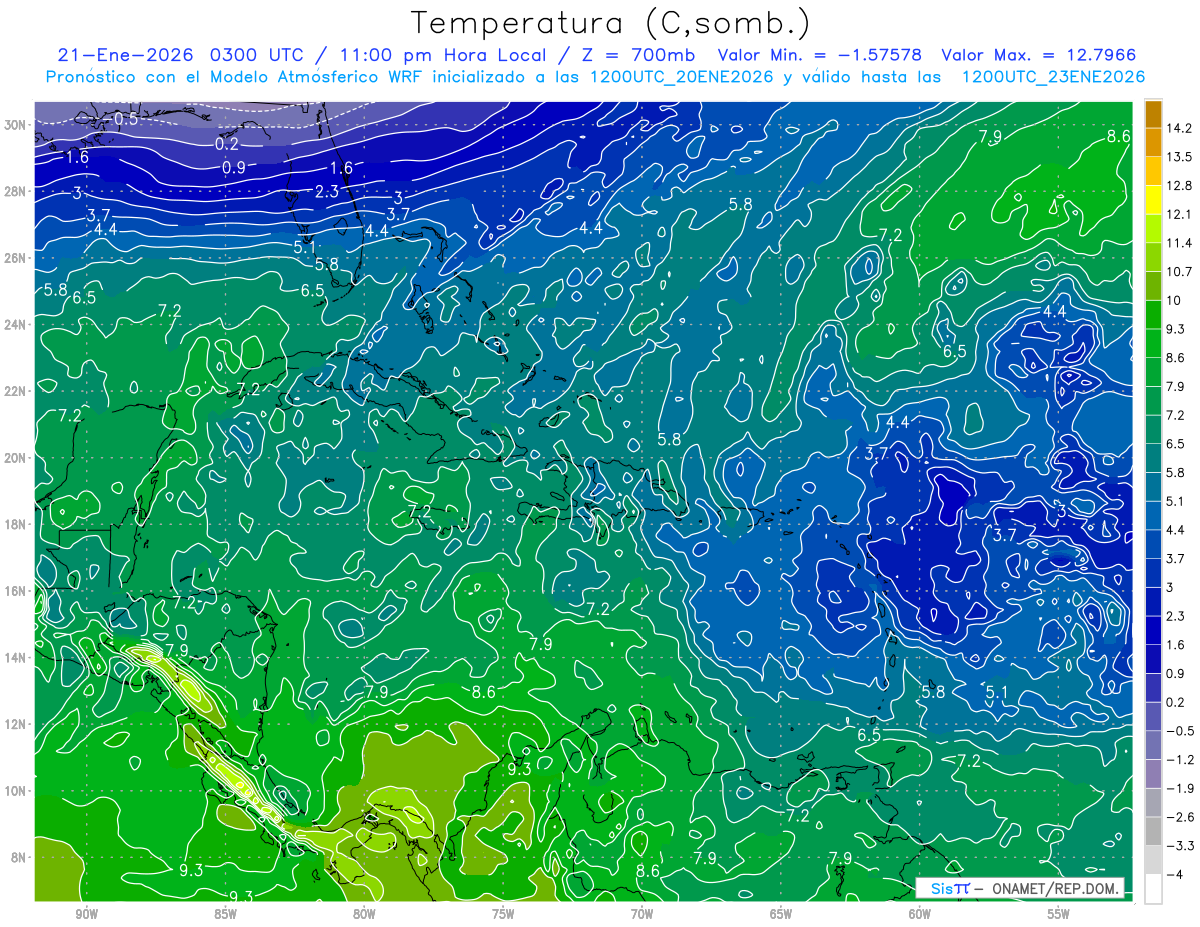Viewport: 1200px width, 927px height.
Task: Click the "Valor Min. = -1.57578" text
Action: tap(820, 55)
